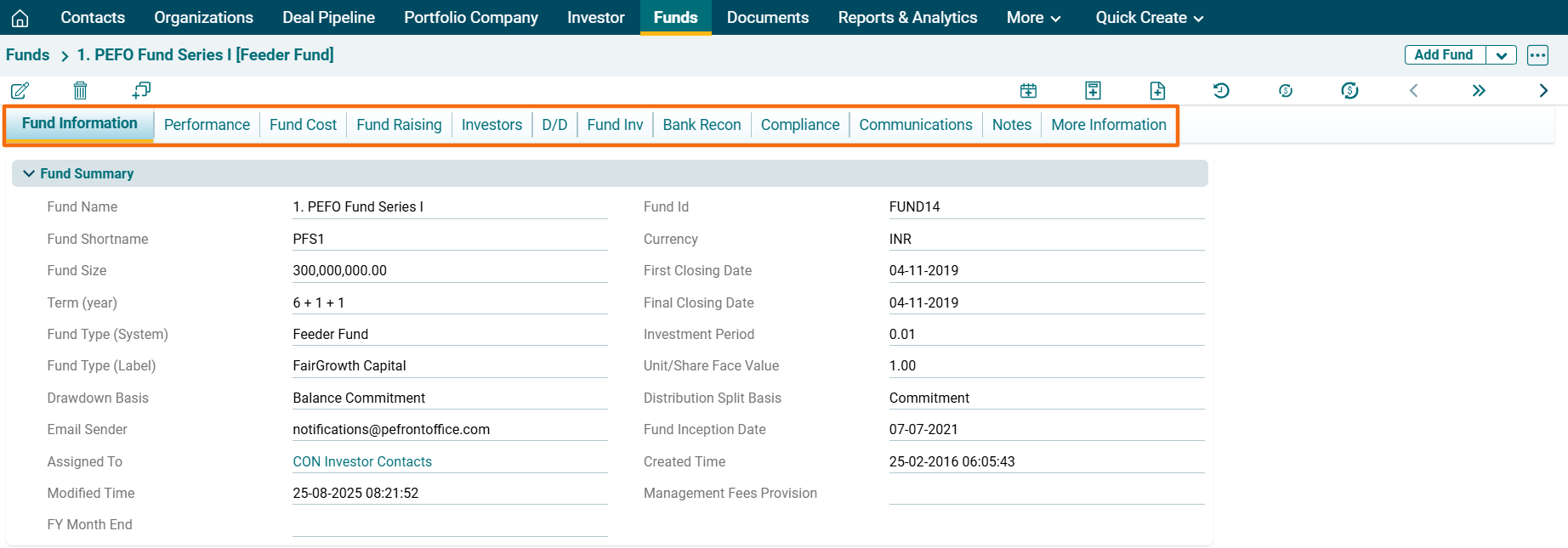The height and width of the screenshot is (548, 1568).
Task: Switch to the Performance tab
Action: [x=207, y=125]
